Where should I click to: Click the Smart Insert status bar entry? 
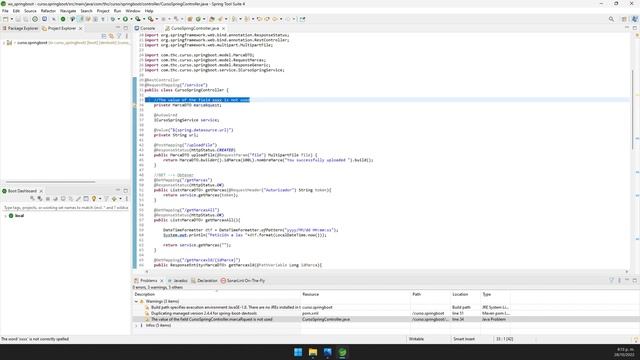tap(464, 339)
